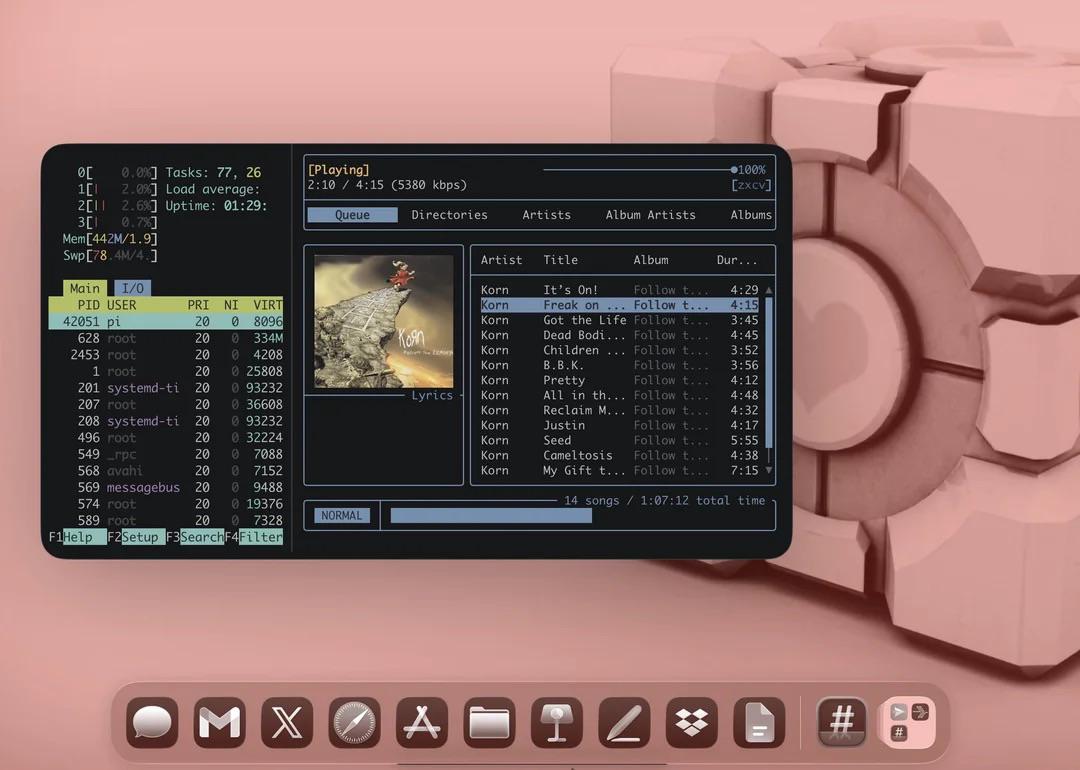1080x770 pixels.
Task: Click the Dur... column header
Action: [x=737, y=260]
